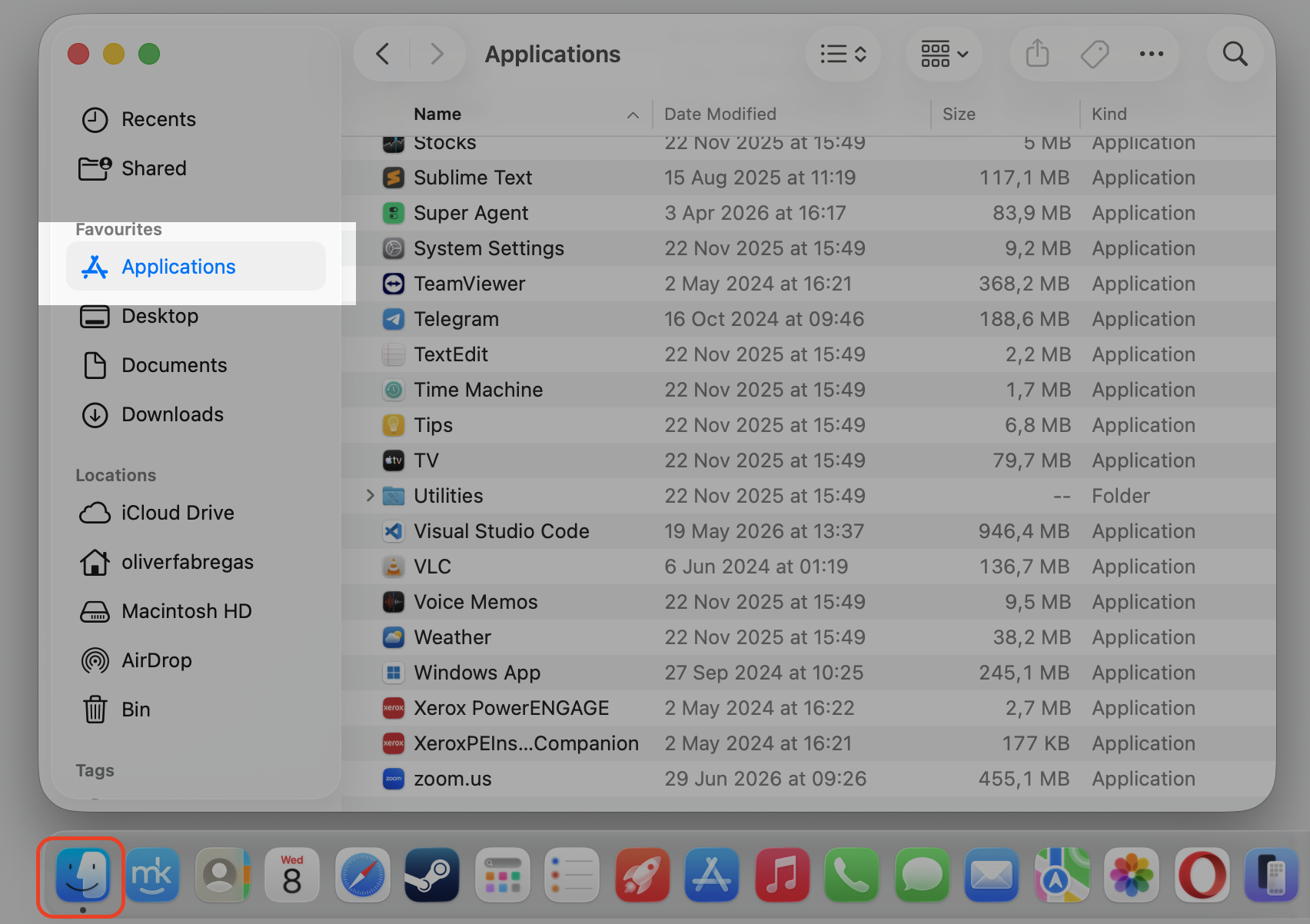Select the Super Agent app icon
This screenshot has height=924, width=1310.
coord(394,213)
